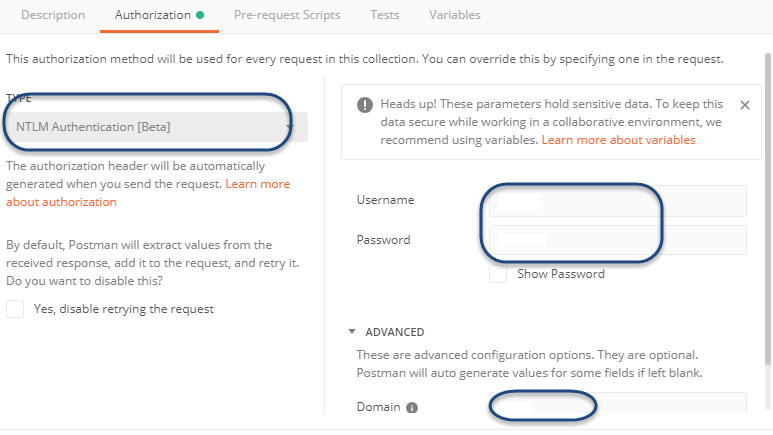Switch to the Description tab
Image resolution: width=773 pixels, height=435 pixels.
53,15
